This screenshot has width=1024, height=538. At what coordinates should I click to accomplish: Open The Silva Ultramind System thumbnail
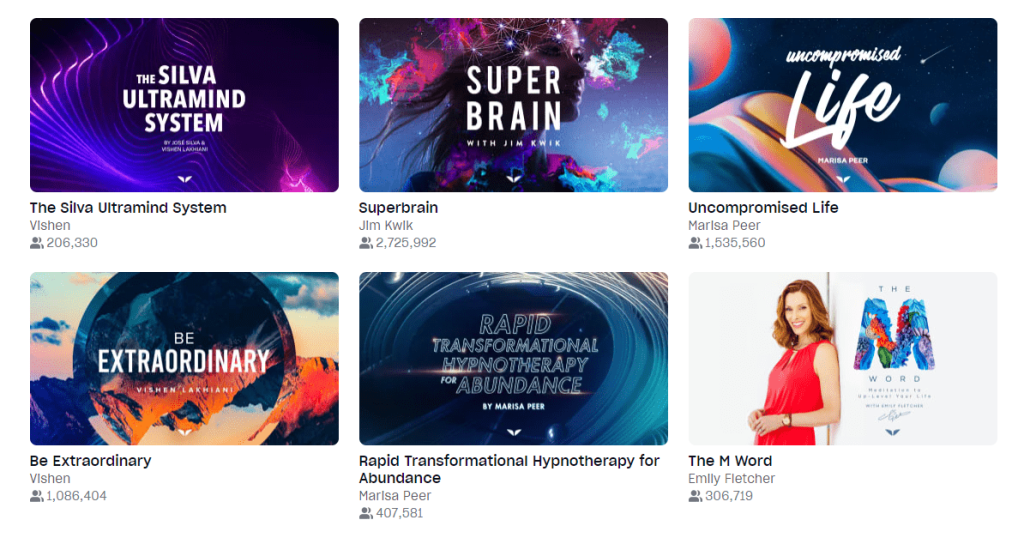point(184,105)
